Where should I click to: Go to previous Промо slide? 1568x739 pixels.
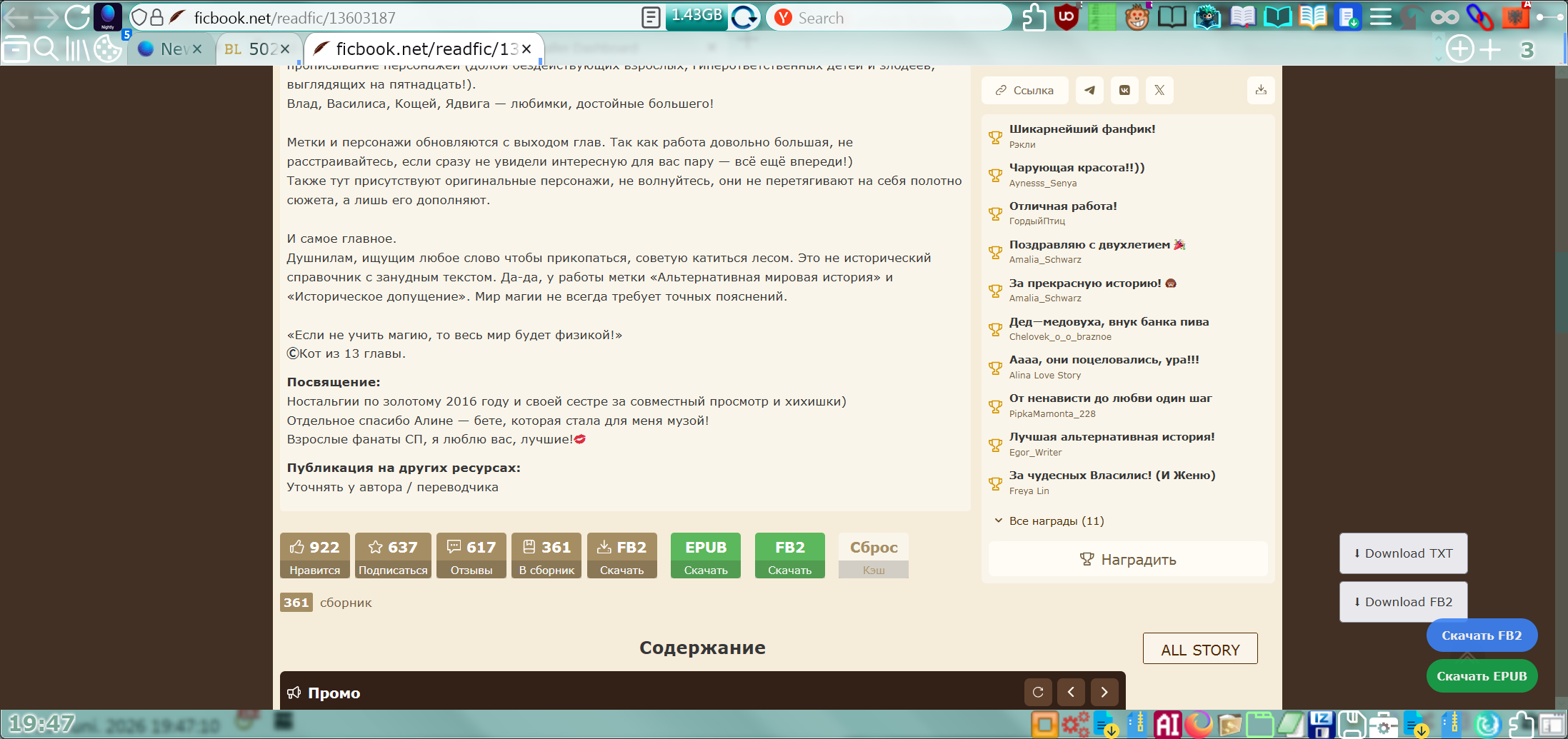pos(1071,692)
